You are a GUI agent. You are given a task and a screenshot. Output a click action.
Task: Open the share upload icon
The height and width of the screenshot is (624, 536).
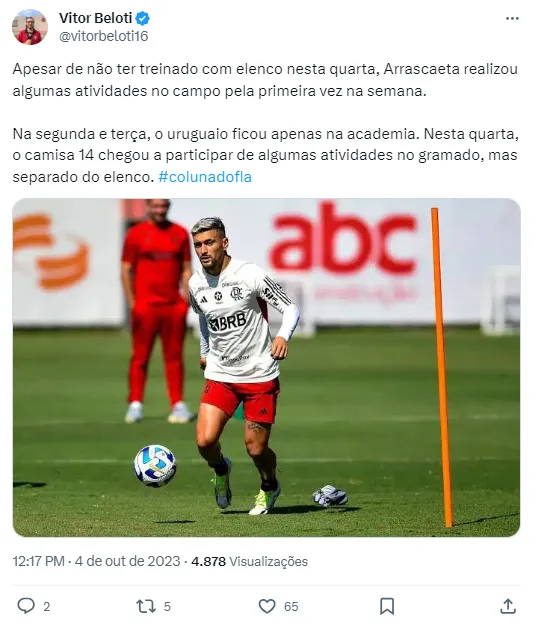click(x=508, y=606)
